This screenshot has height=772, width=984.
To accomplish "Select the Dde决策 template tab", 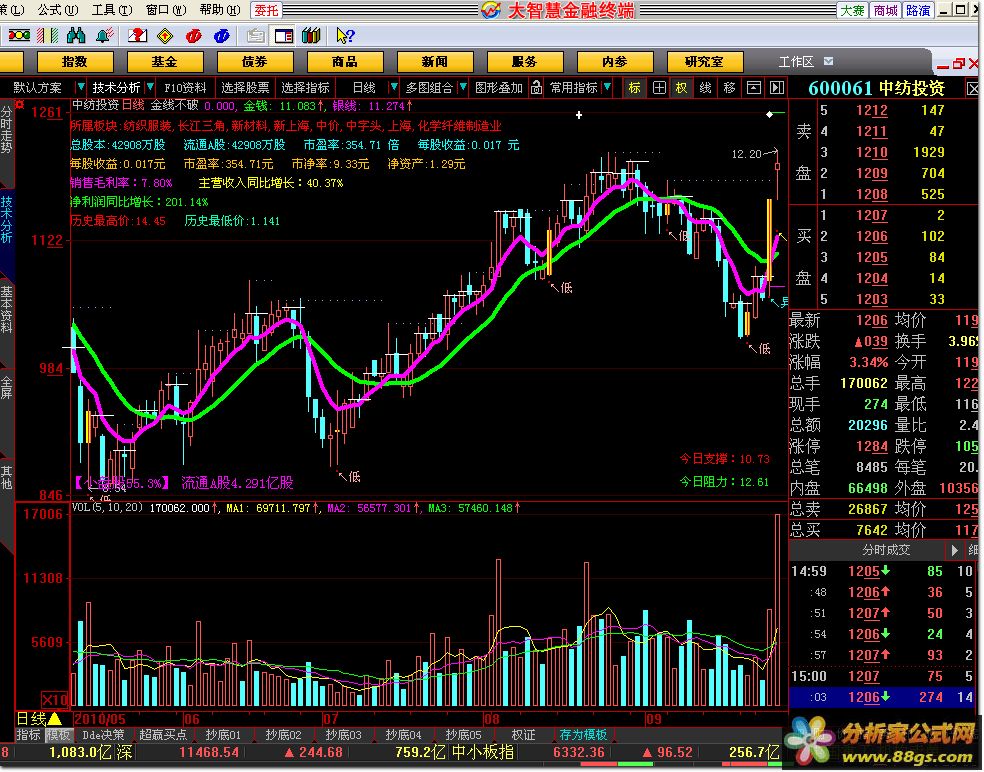I will [x=104, y=735].
